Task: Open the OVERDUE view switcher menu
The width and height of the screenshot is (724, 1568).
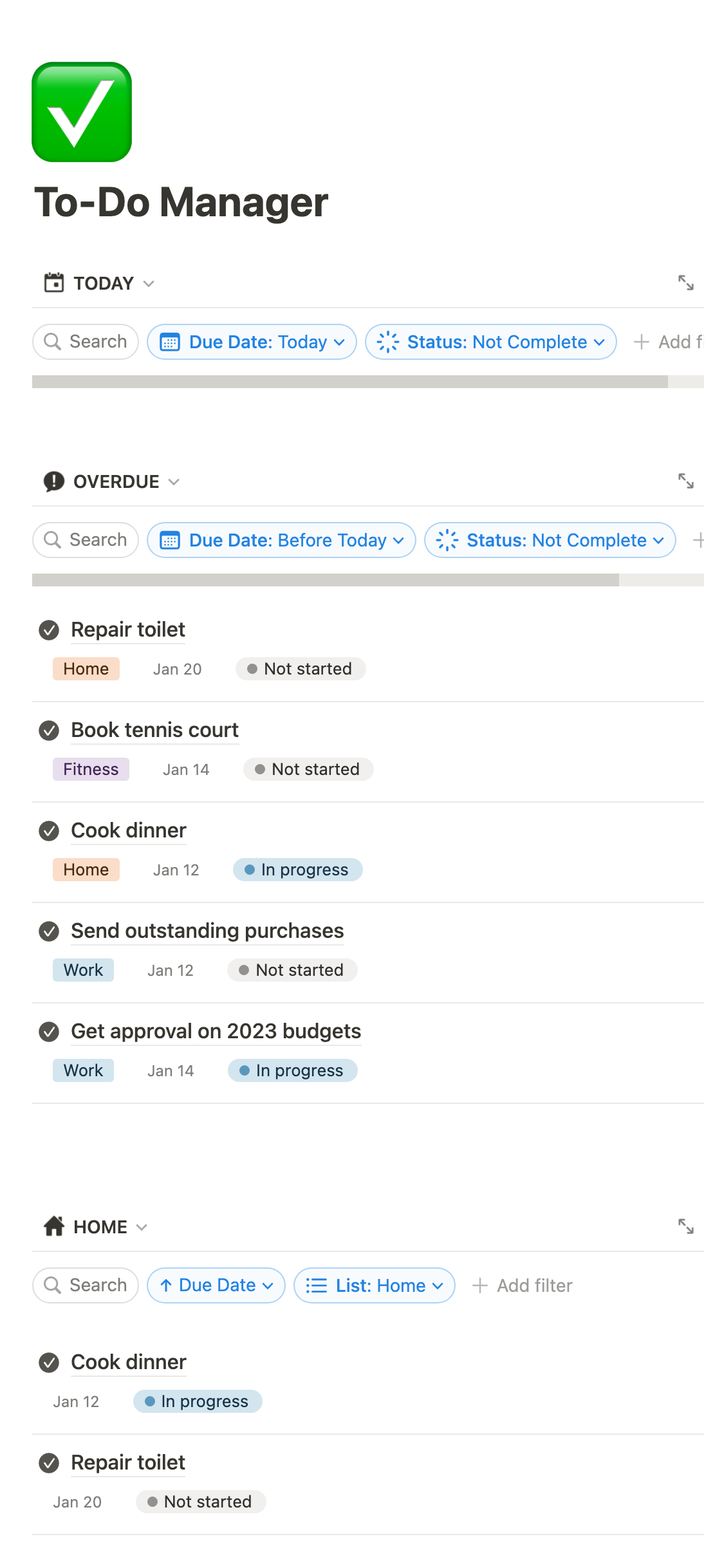Action: pos(116,481)
